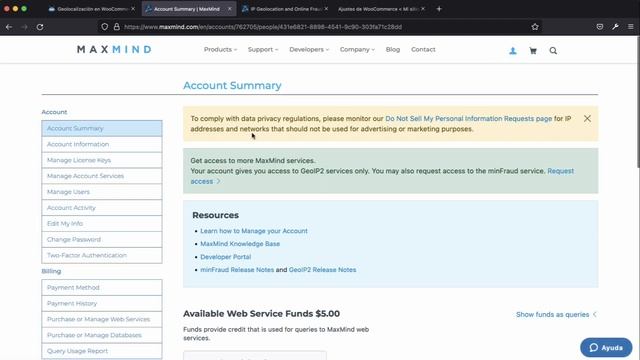Switch to Geolocalización en WooCommerce tab
The height and width of the screenshot is (360, 640).
click(91, 9)
